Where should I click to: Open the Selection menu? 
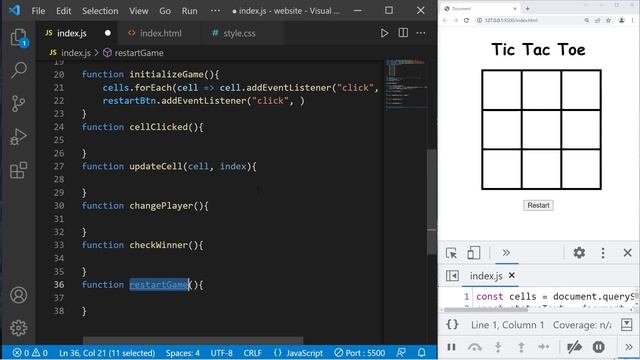[100, 11]
